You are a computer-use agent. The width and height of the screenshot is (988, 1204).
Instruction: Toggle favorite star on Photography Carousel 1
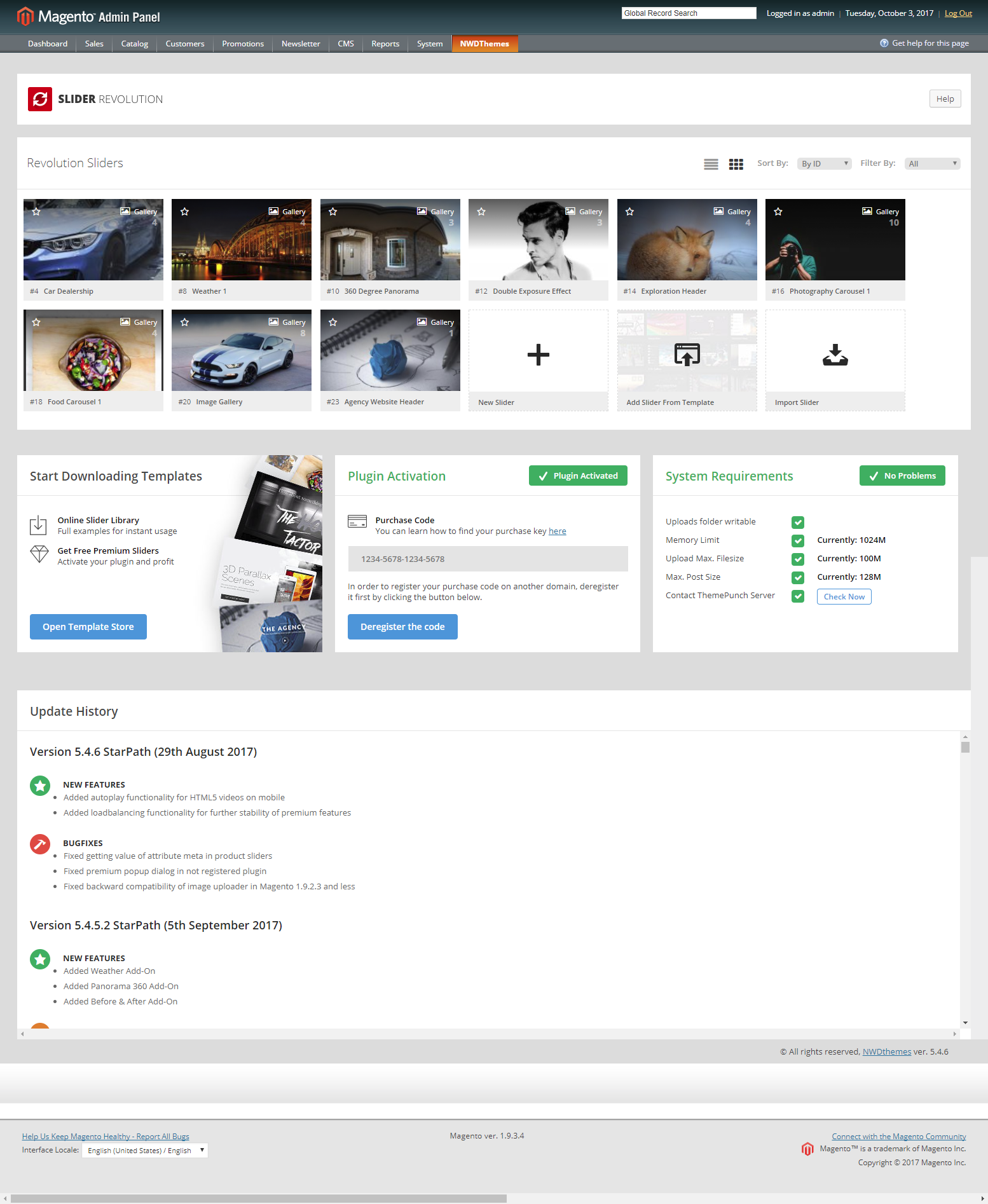pyautogui.click(x=778, y=212)
